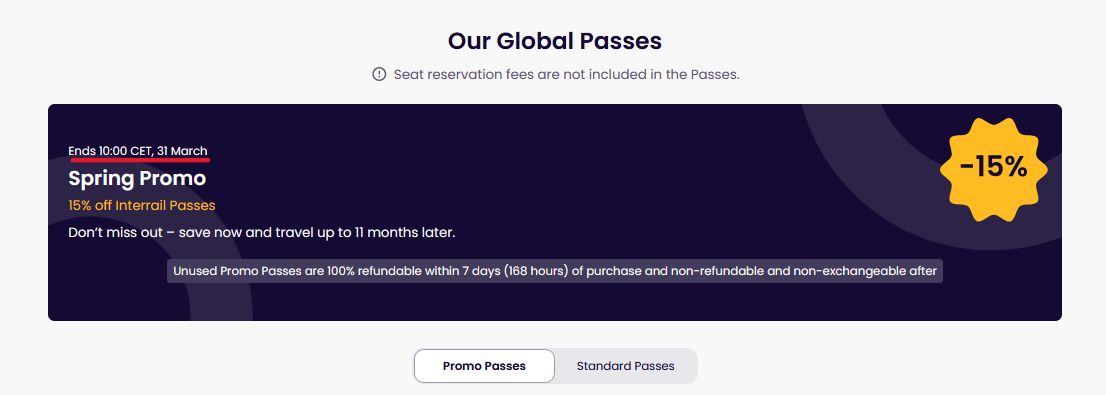1106x395 pixels.
Task: Switch to the Standard Passes tab
Action: pos(625,366)
